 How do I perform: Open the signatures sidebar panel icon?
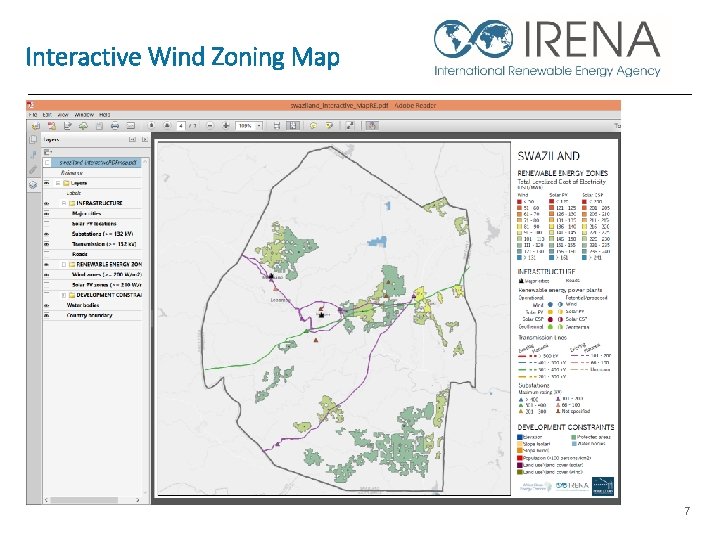33,155
